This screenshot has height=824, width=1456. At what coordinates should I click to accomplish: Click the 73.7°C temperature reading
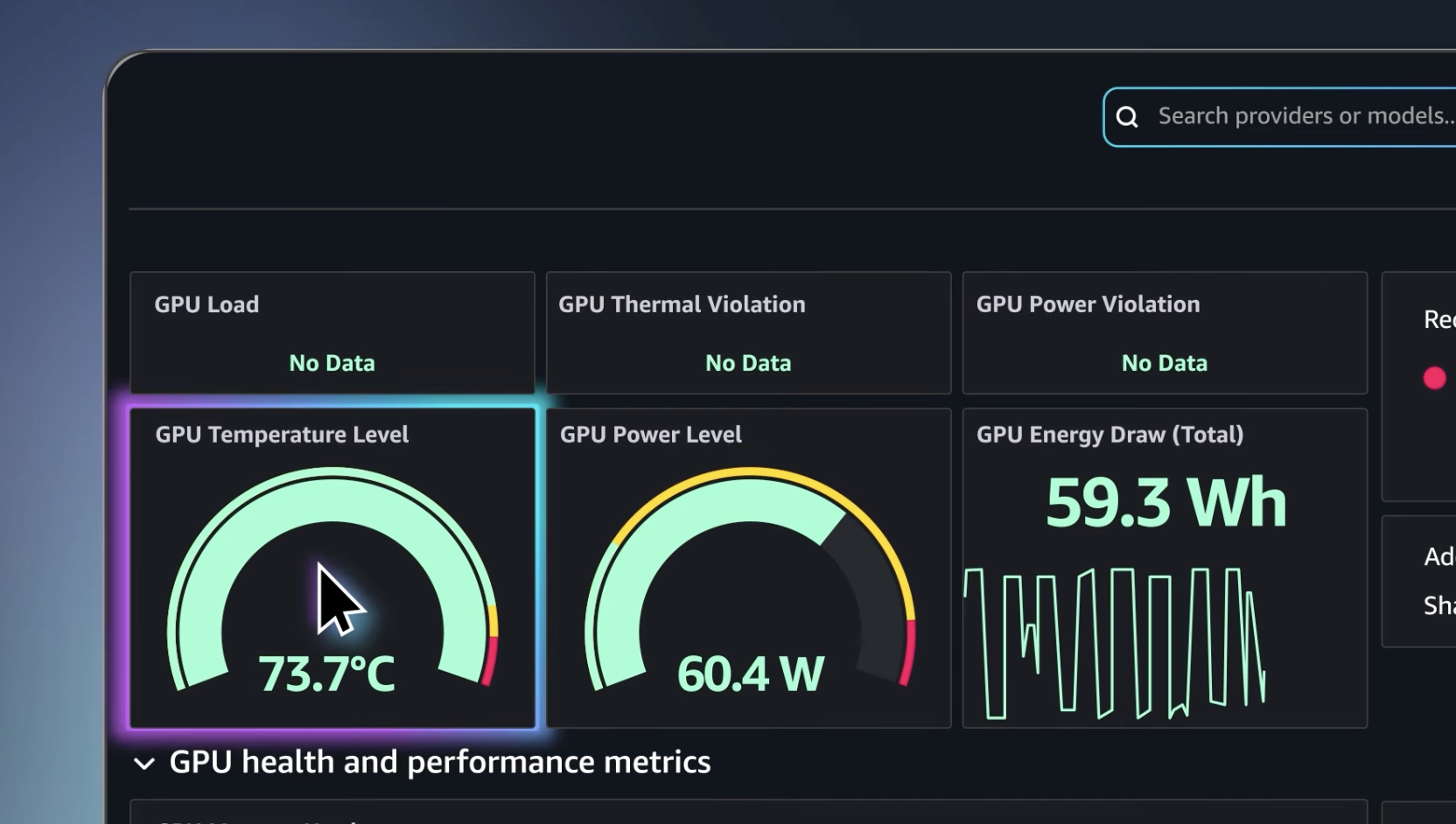(326, 674)
